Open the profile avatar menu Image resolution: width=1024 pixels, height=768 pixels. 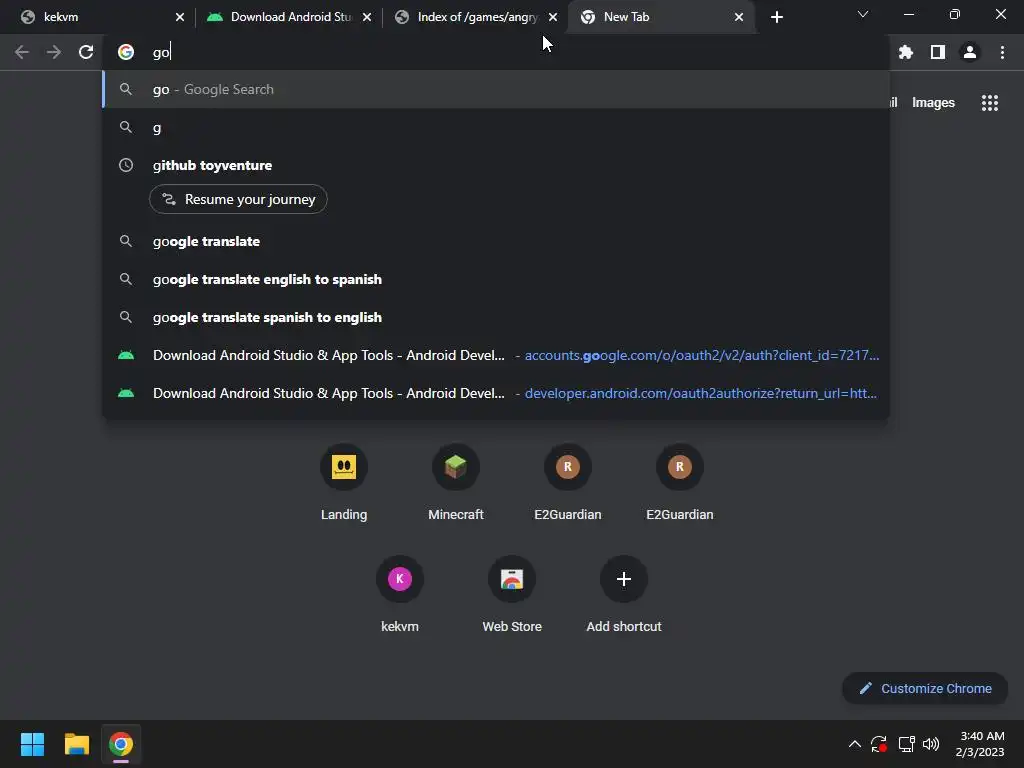(x=970, y=52)
